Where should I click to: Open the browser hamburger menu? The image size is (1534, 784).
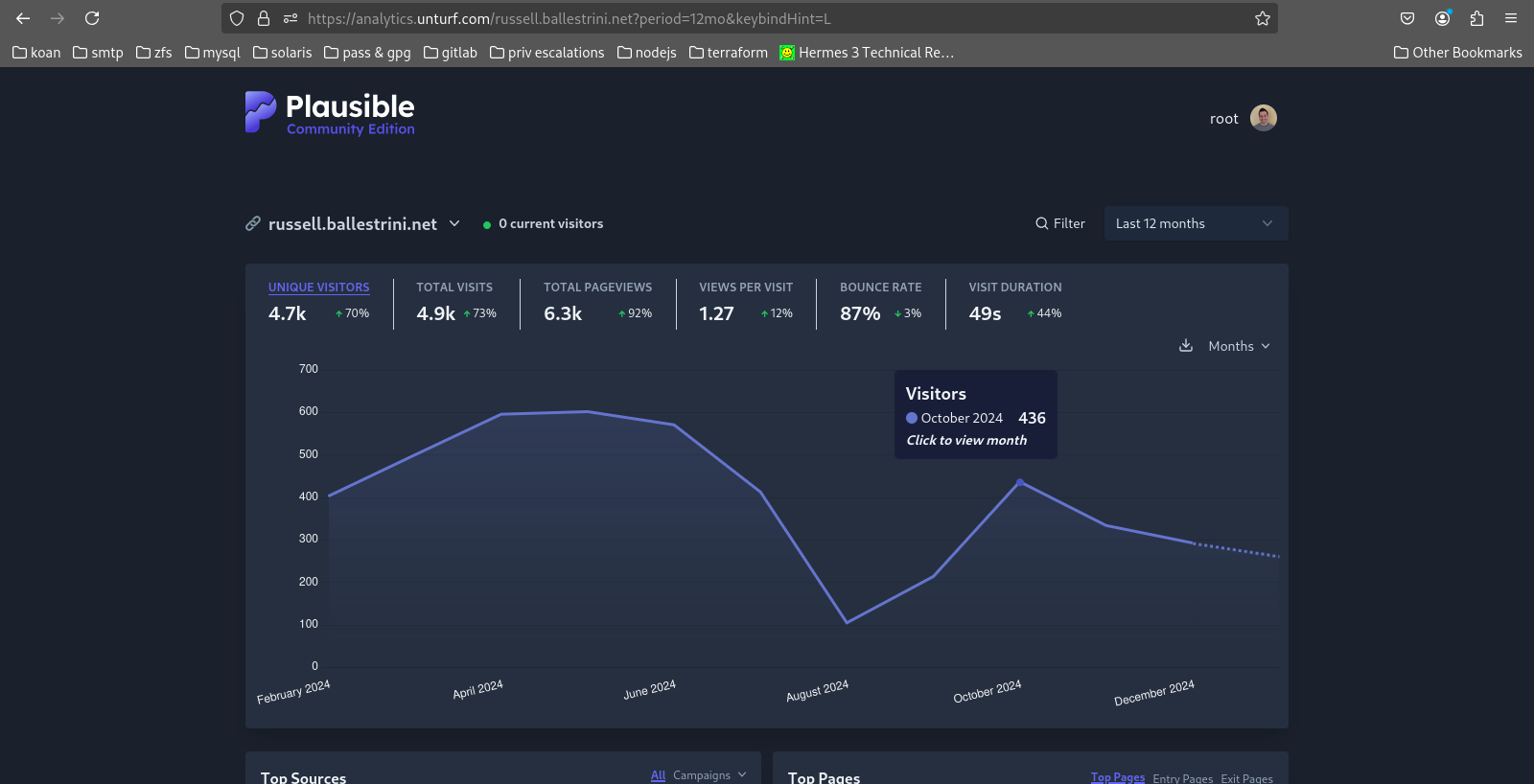coord(1511,18)
